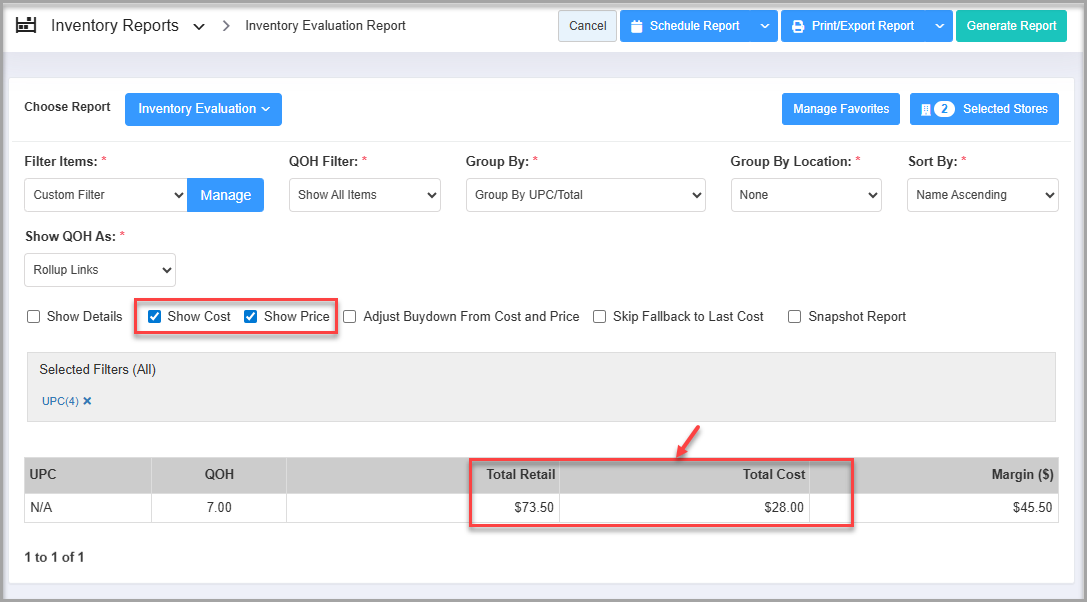Screen dimensions: 1087x602
Task: Click the building icon on Selected Stores
Action: coord(926,109)
